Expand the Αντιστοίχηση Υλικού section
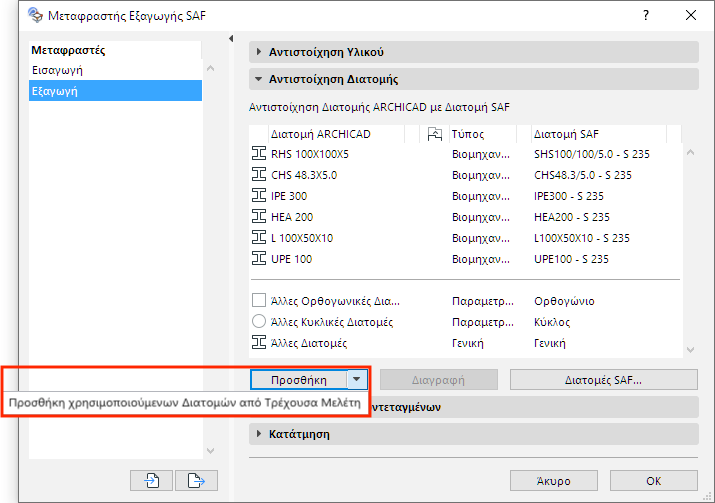The height and width of the screenshot is (503, 715). (259, 52)
